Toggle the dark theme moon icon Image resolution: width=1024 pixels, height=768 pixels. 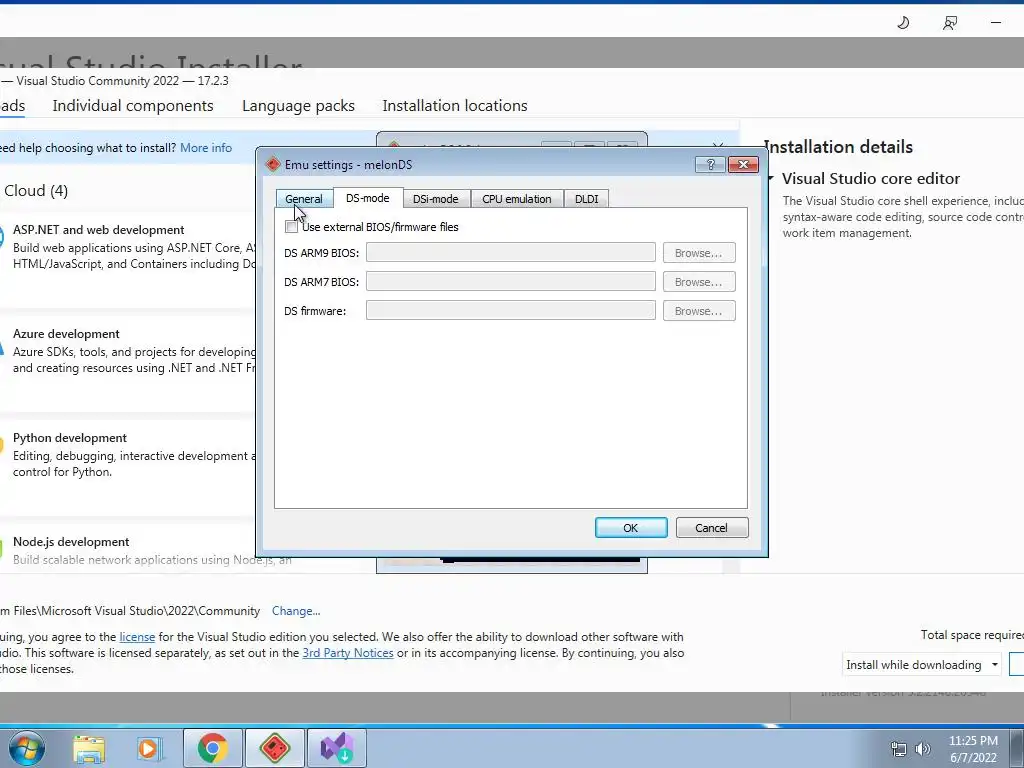(x=903, y=23)
